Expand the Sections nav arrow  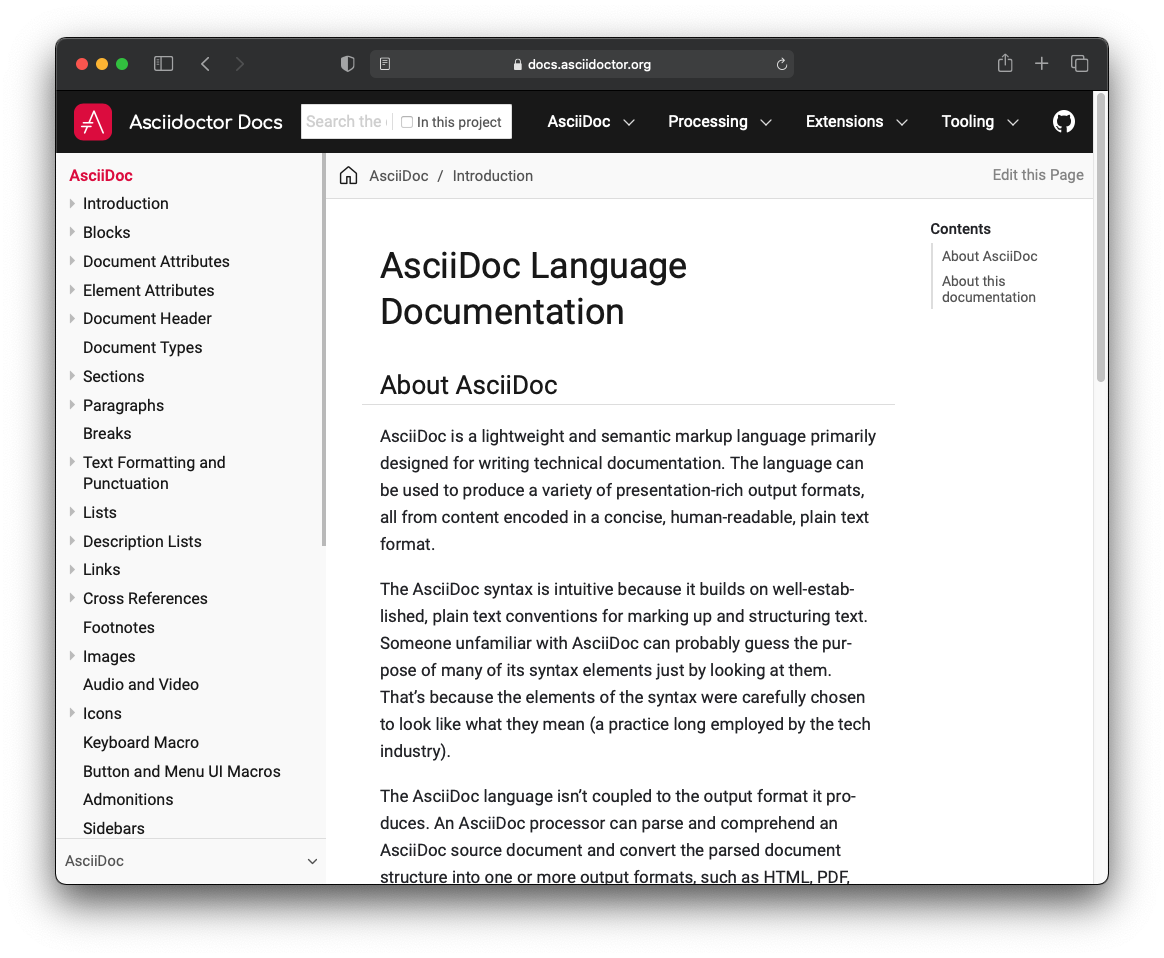(72, 375)
